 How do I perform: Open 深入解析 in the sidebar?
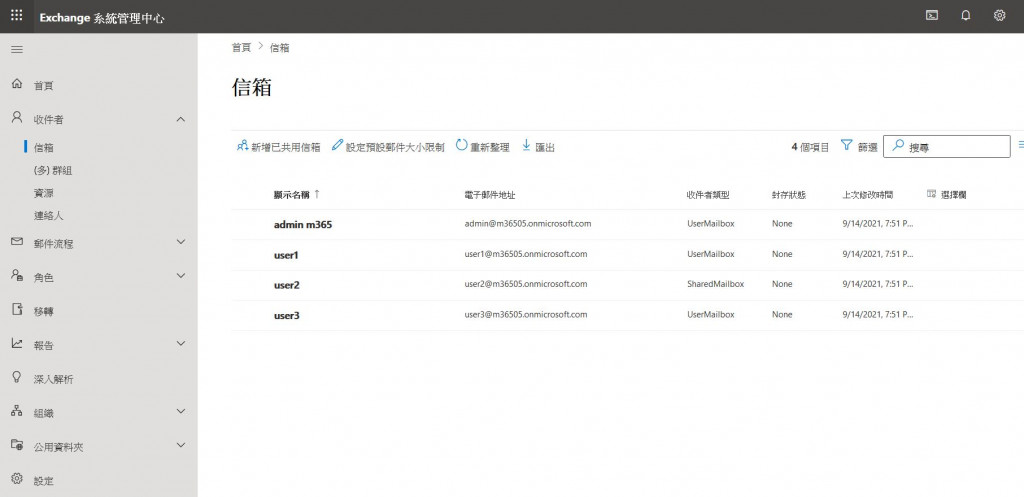point(54,379)
